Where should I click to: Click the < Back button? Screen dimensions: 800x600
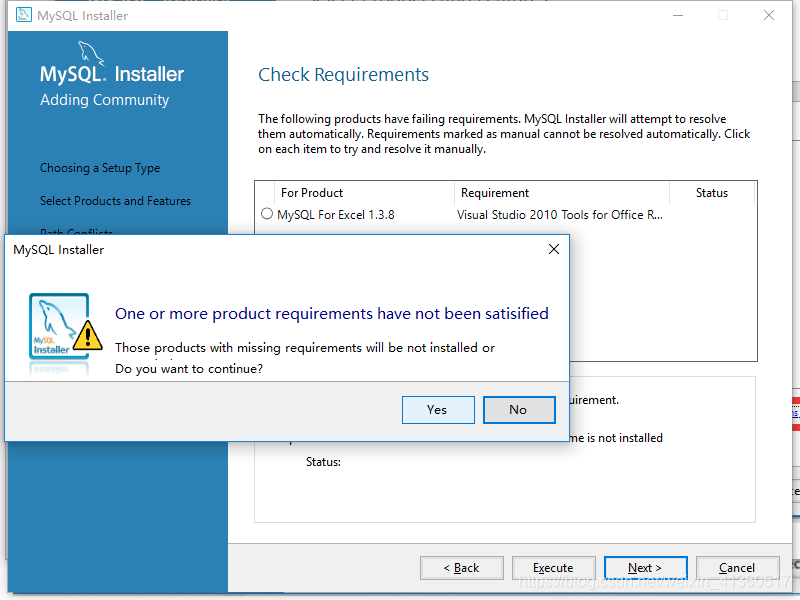tap(462, 568)
